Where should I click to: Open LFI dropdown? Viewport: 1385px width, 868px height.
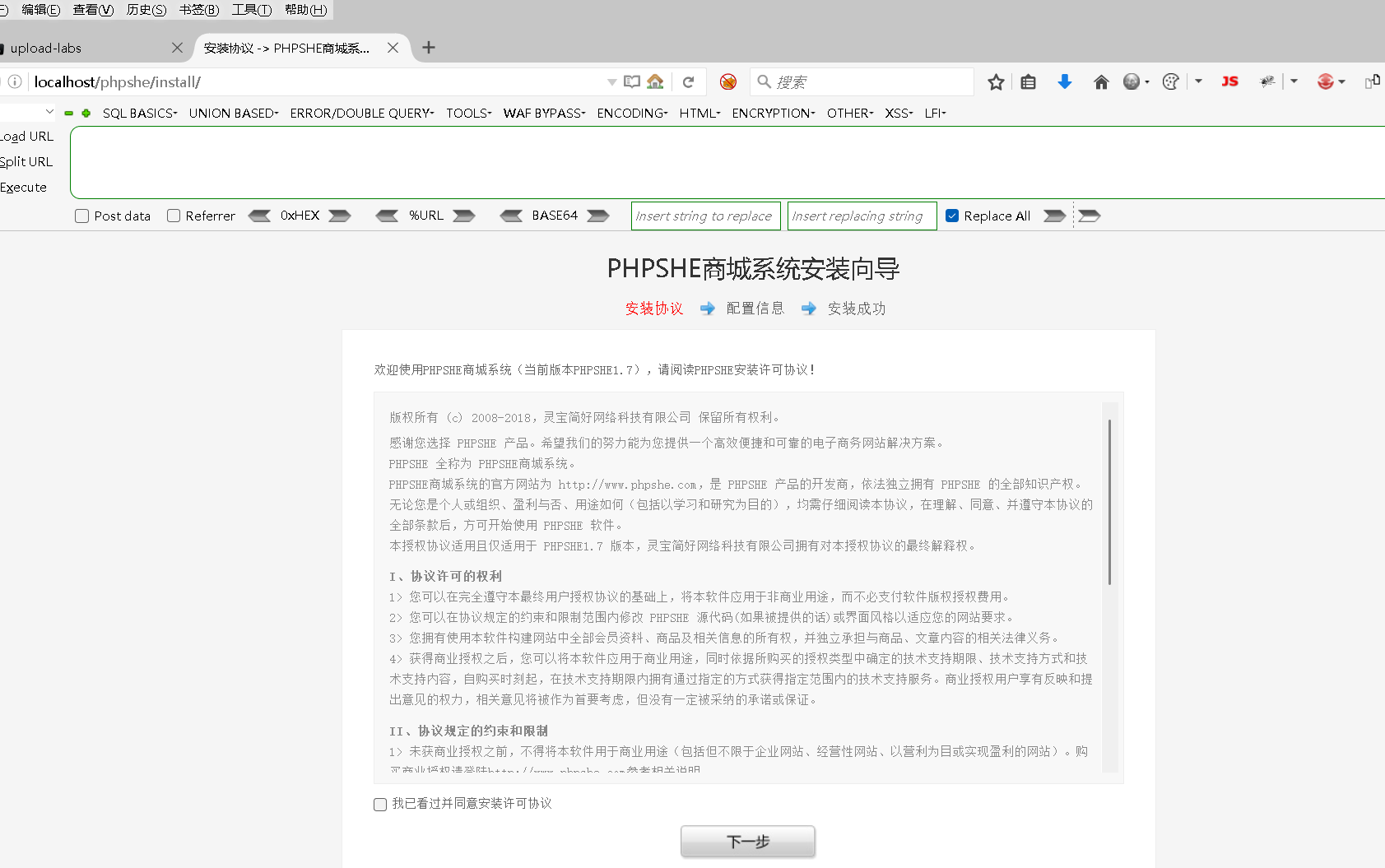(x=936, y=114)
